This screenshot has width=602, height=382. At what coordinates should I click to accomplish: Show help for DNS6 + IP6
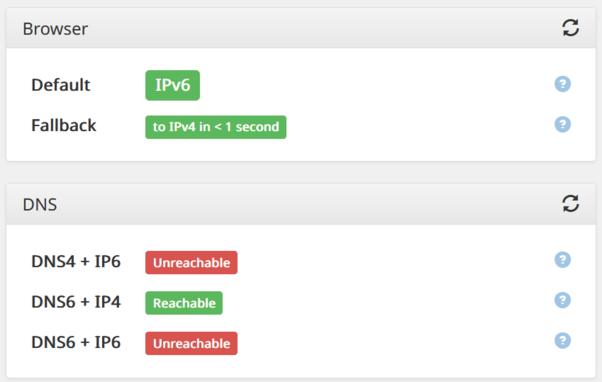coord(562,341)
